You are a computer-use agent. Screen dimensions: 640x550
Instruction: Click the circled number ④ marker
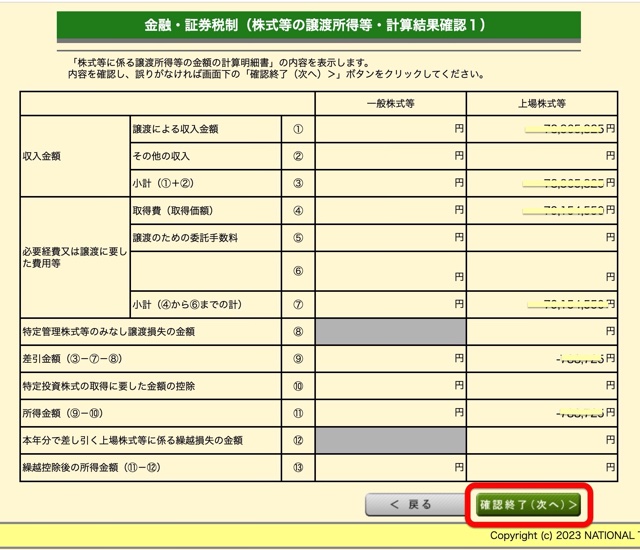[x=297, y=211]
